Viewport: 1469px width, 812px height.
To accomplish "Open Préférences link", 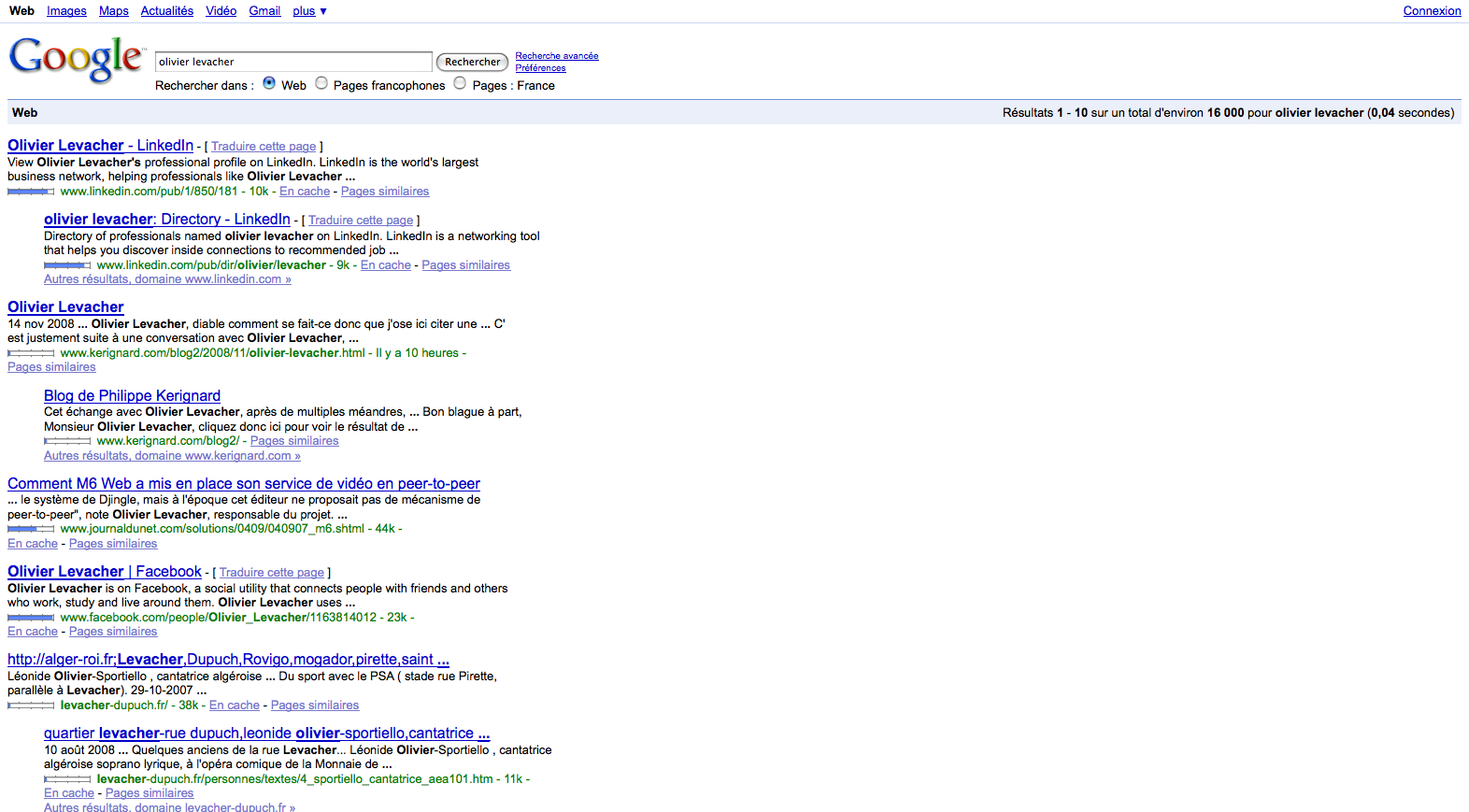I will [x=541, y=68].
